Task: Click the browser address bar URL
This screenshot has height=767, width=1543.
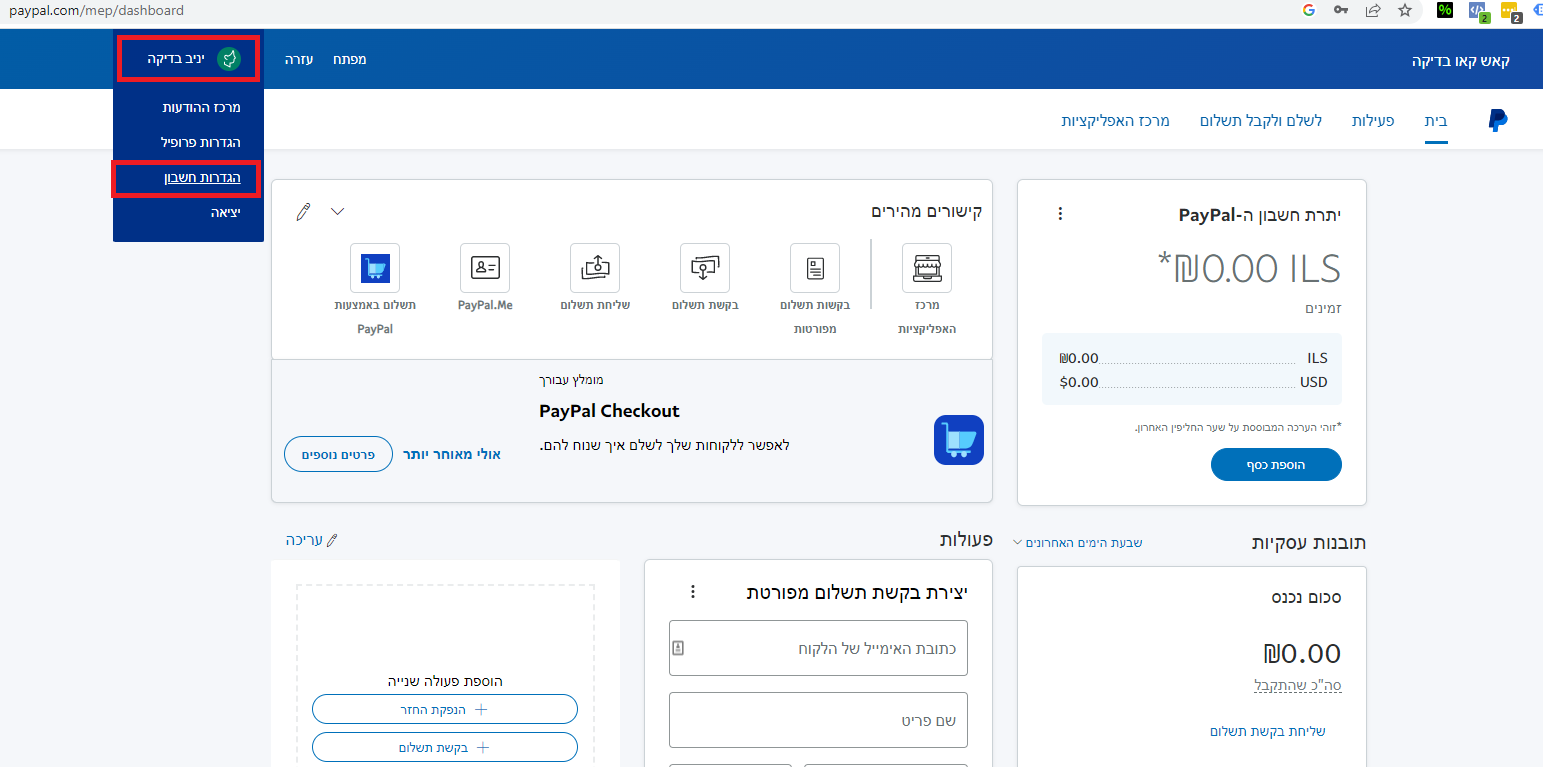Action: [97, 11]
